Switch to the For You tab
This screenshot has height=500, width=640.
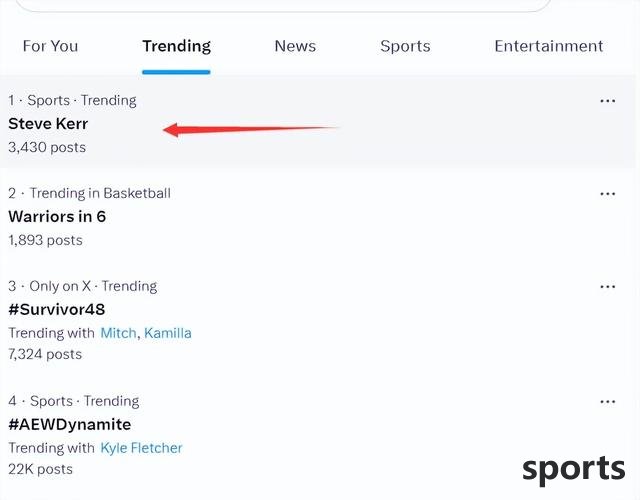pos(50,46)
